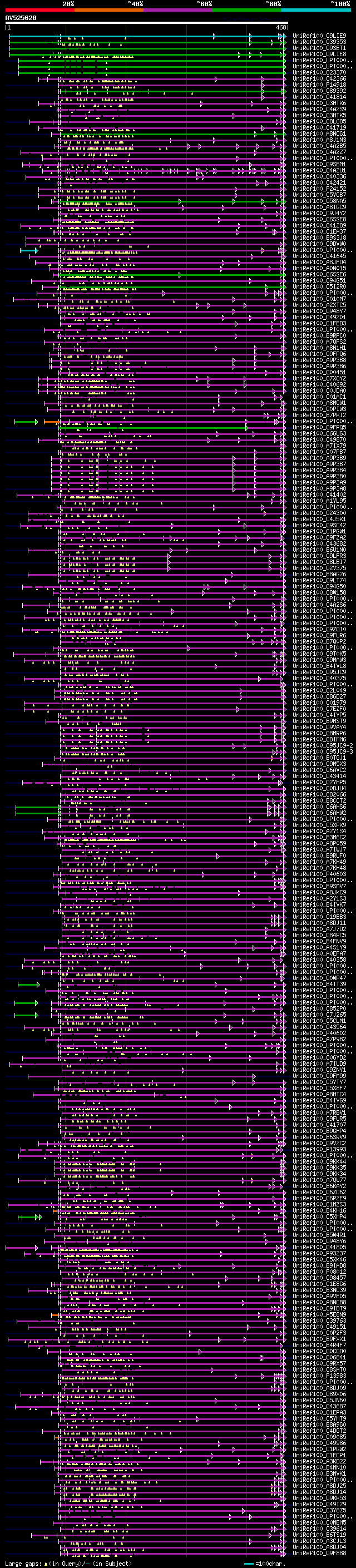Select hit UniRef100_Q3HTK6

click(319, 103)
